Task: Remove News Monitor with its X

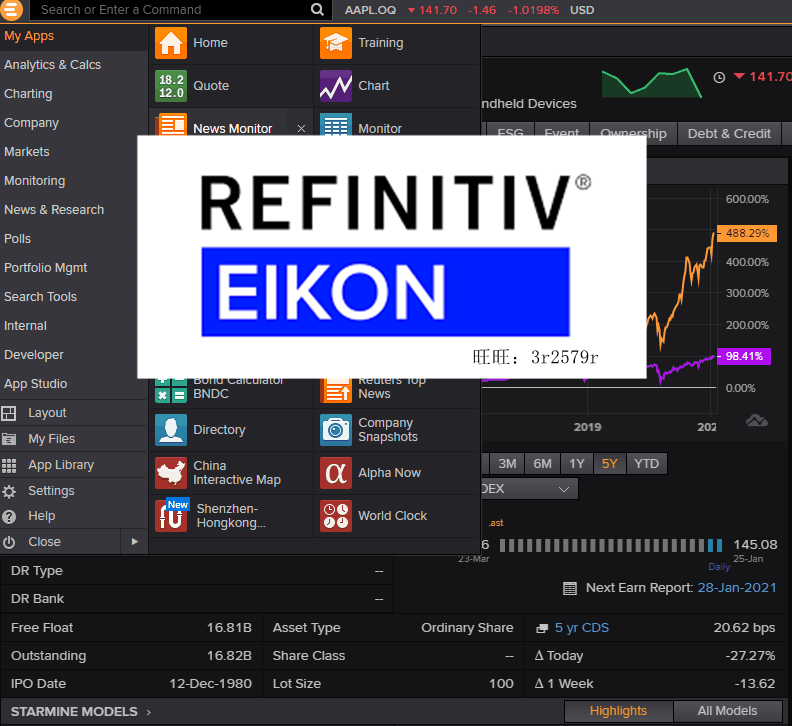Action: 302,129
